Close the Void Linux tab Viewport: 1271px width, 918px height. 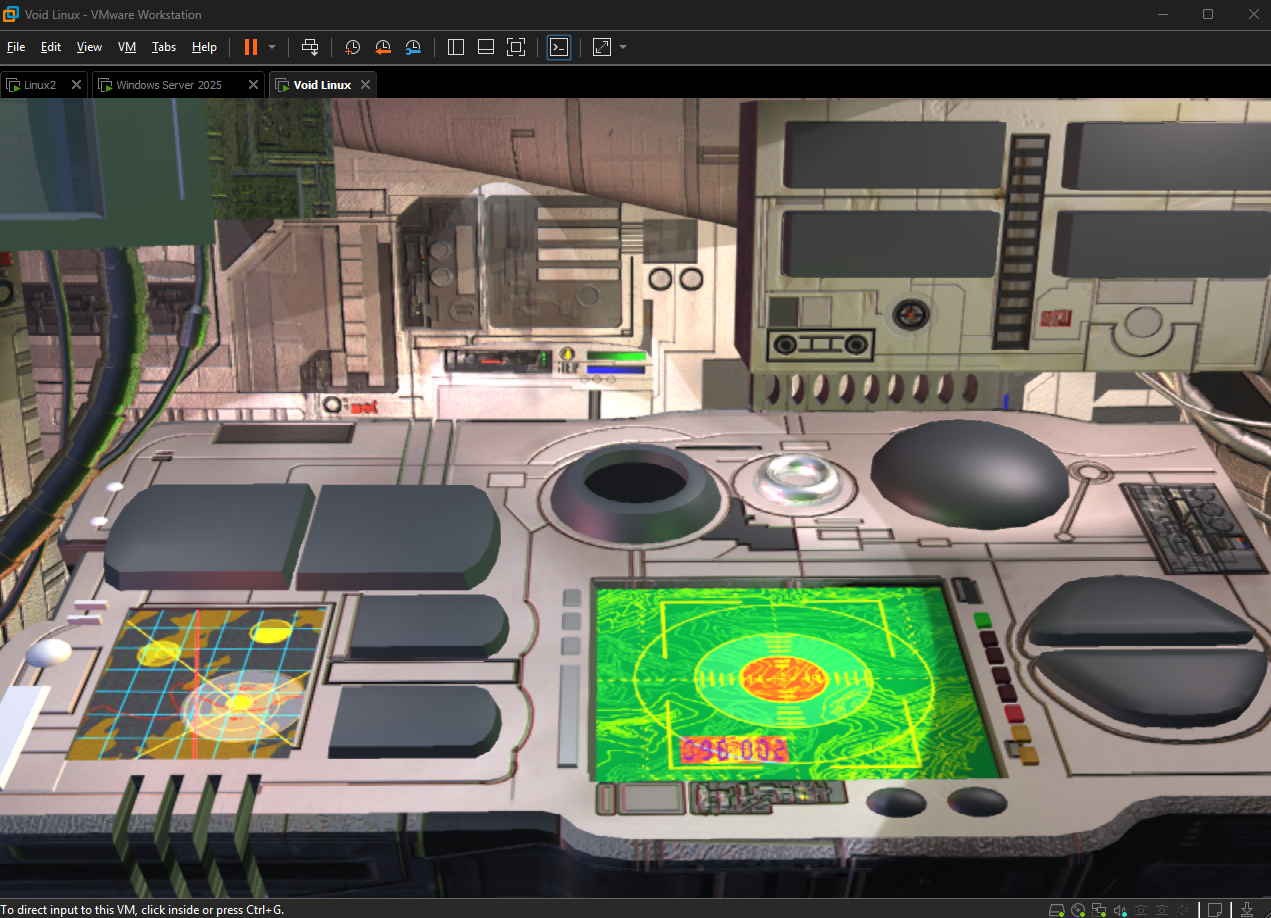pos(366,85)
